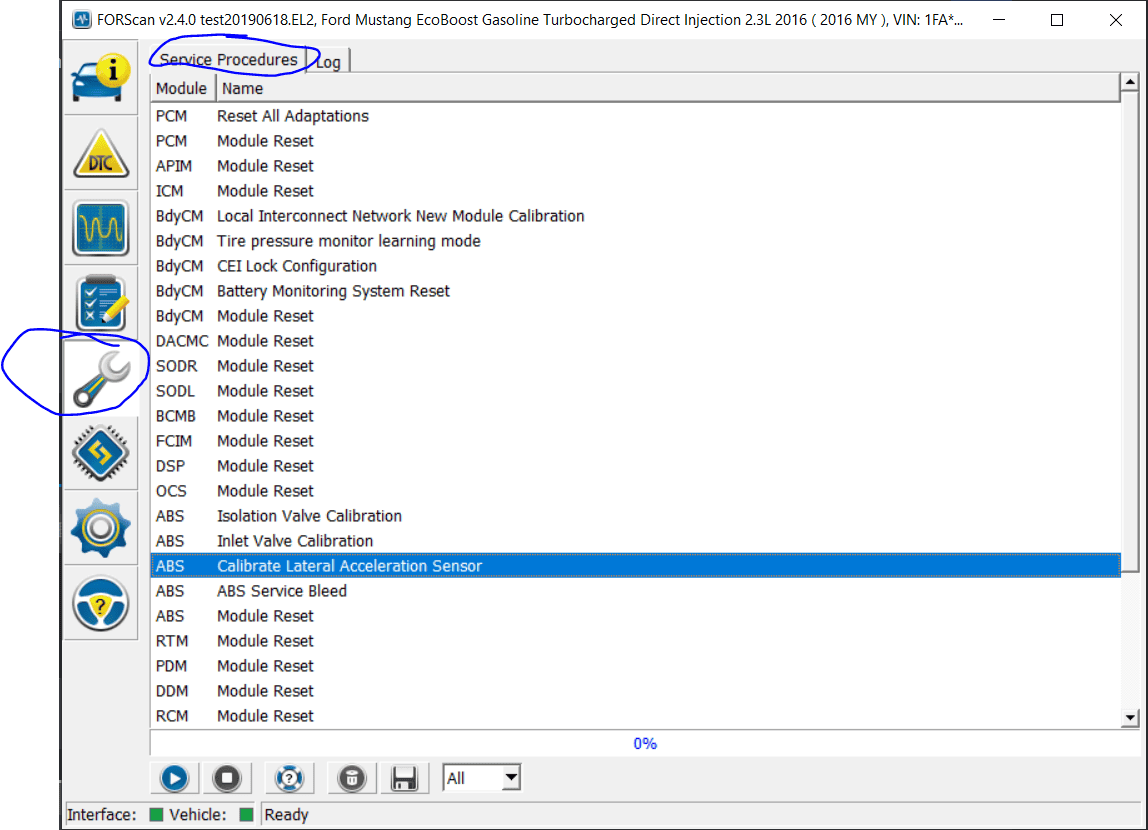The width and height of the screenshot is (1148, 830).
Task: Select ABS Inlet Valve Calibration
Action: tap(636, 541)
